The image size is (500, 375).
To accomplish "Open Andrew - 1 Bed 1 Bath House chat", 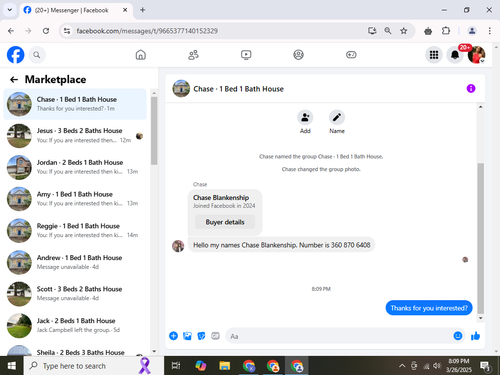I will pyautogui.click(x=75, y=262).
